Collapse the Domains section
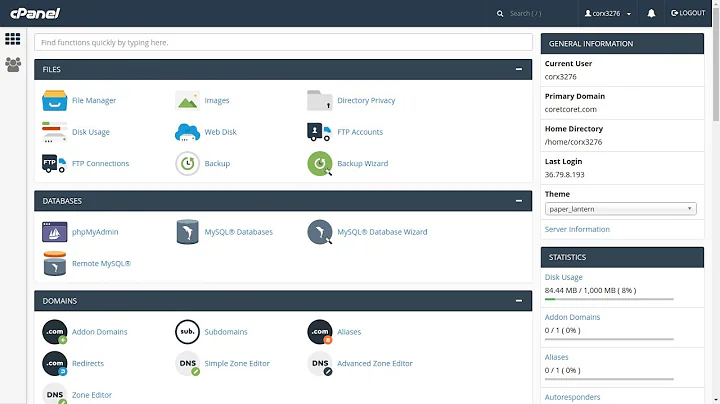The image size is (720, 404). coord(519,301)
